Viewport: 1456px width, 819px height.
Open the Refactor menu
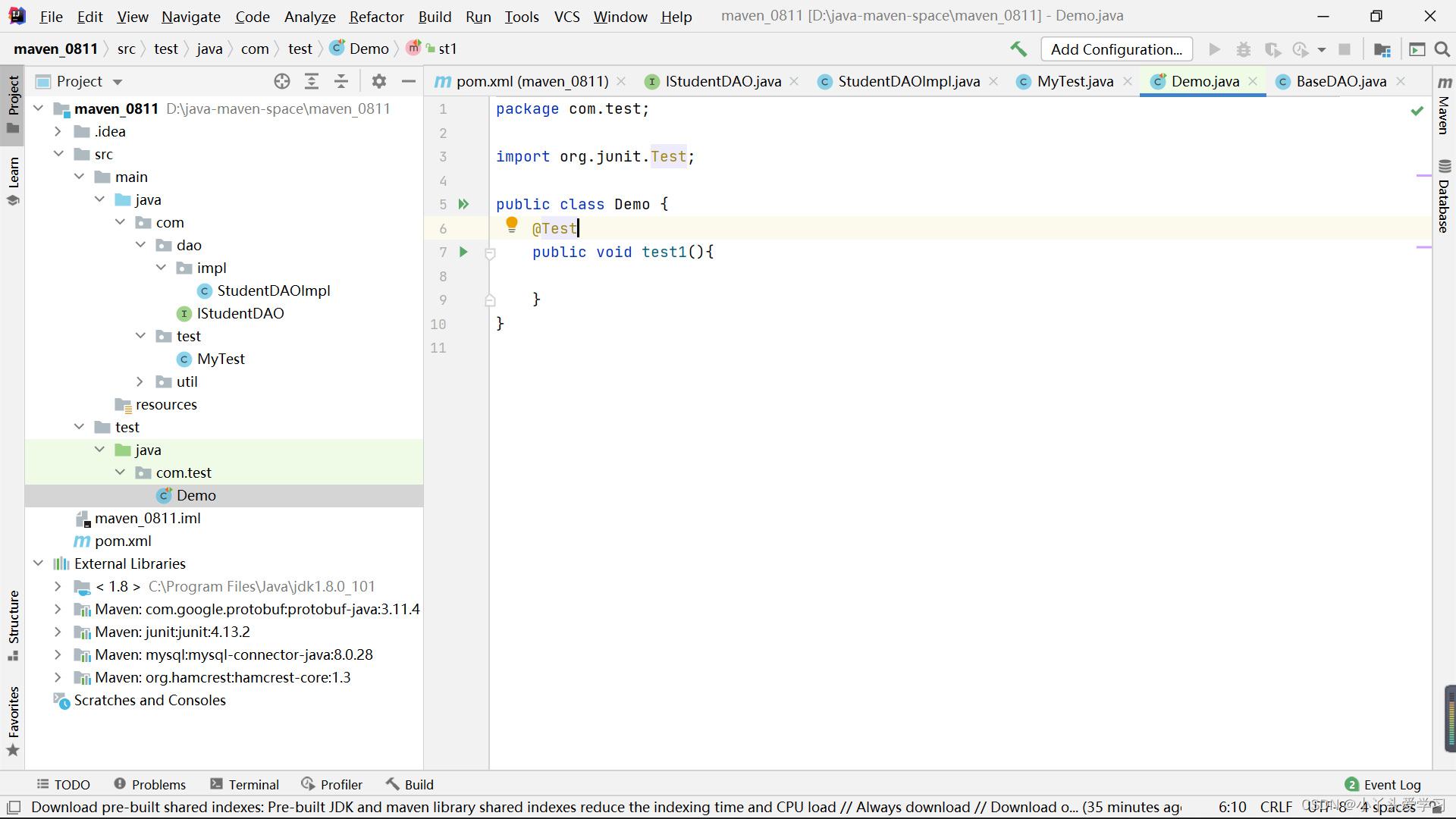pyautogui.click(x=376, y=16)
